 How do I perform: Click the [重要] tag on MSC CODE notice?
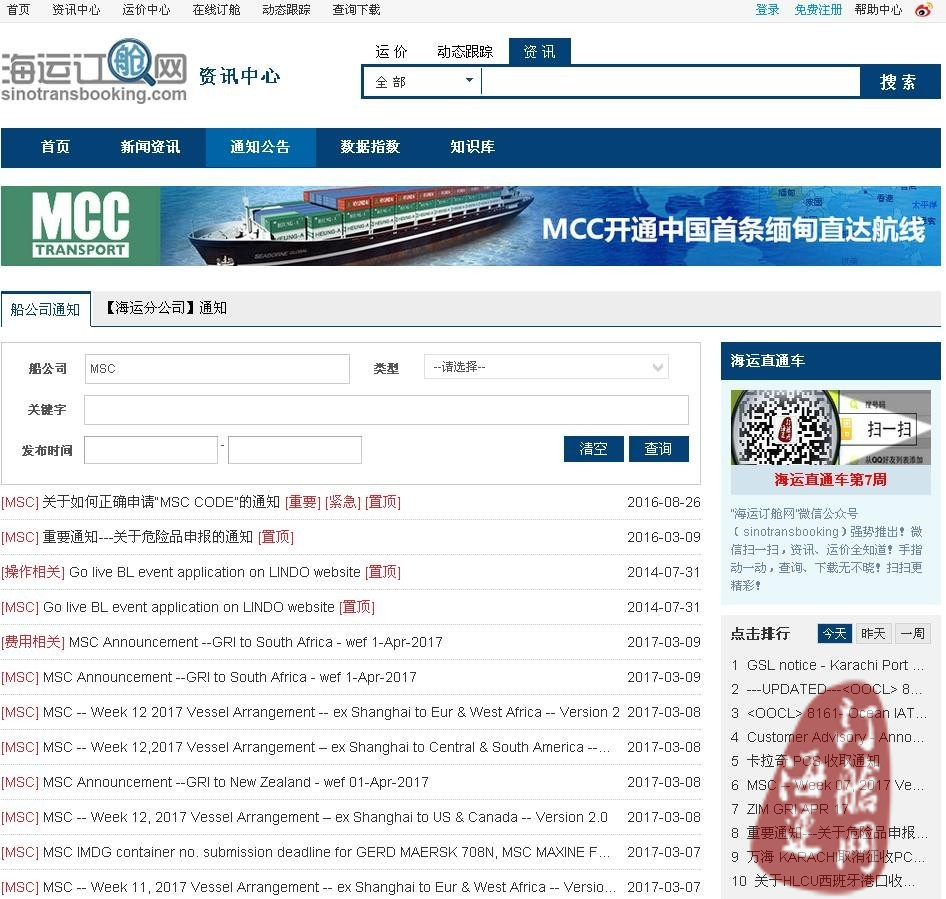(x=302, y=502)
